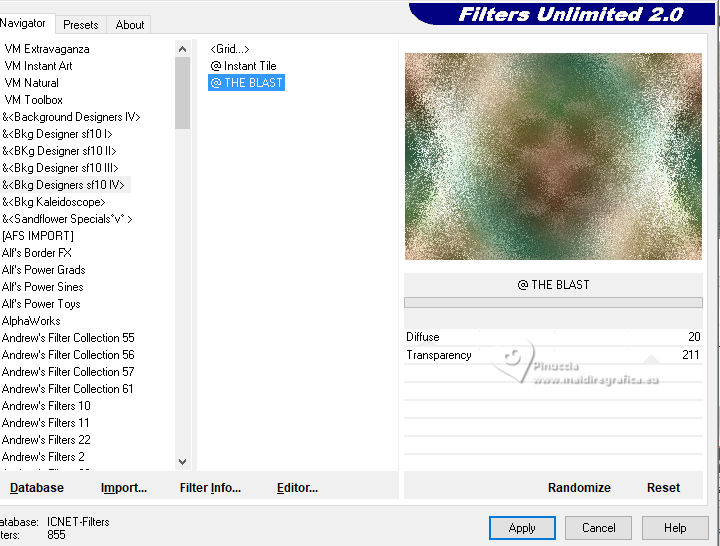The image size is (720, 546).
Task: Select Andrew's Filters 2 category
Action: tap(43, 457)
